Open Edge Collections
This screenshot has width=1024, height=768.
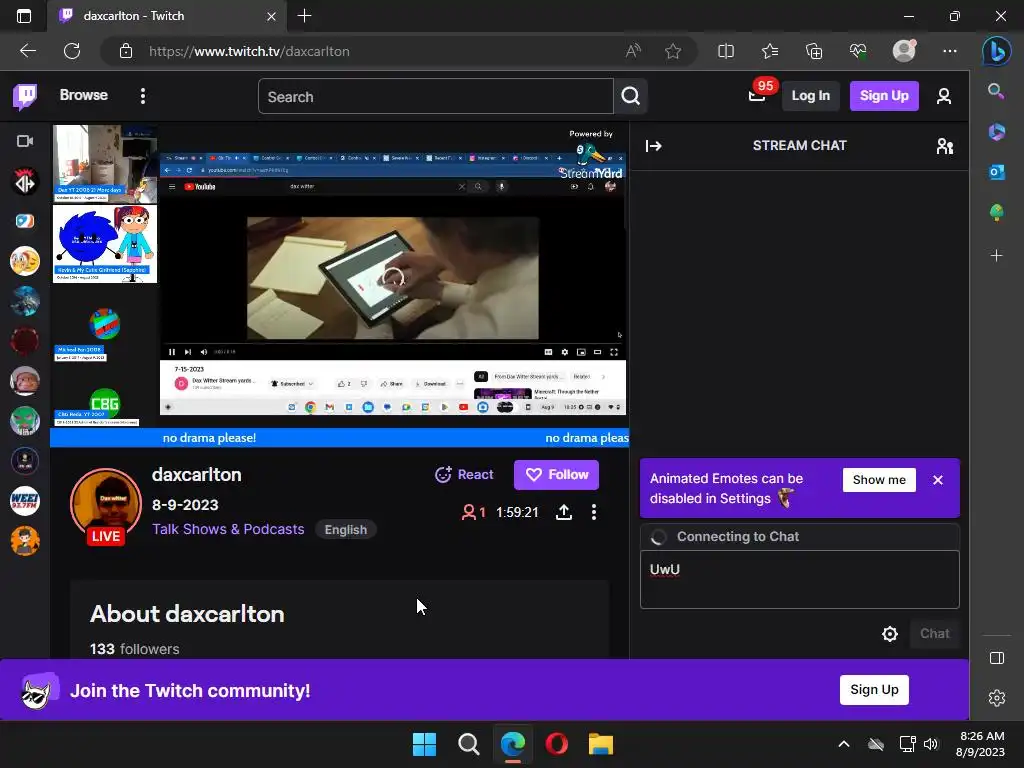pos(814,51)
